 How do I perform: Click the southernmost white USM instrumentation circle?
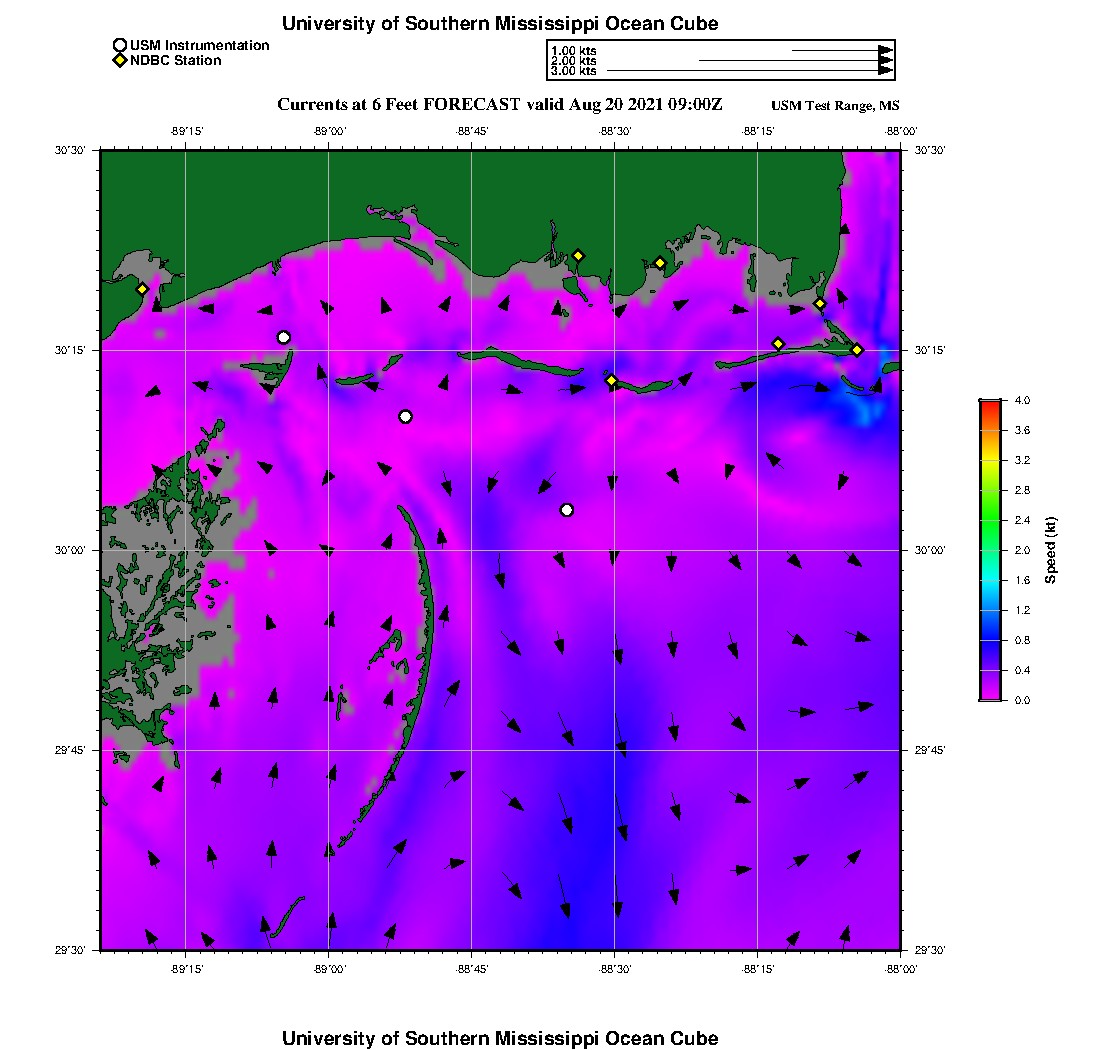pyautogui.click(x=567, y=510)
